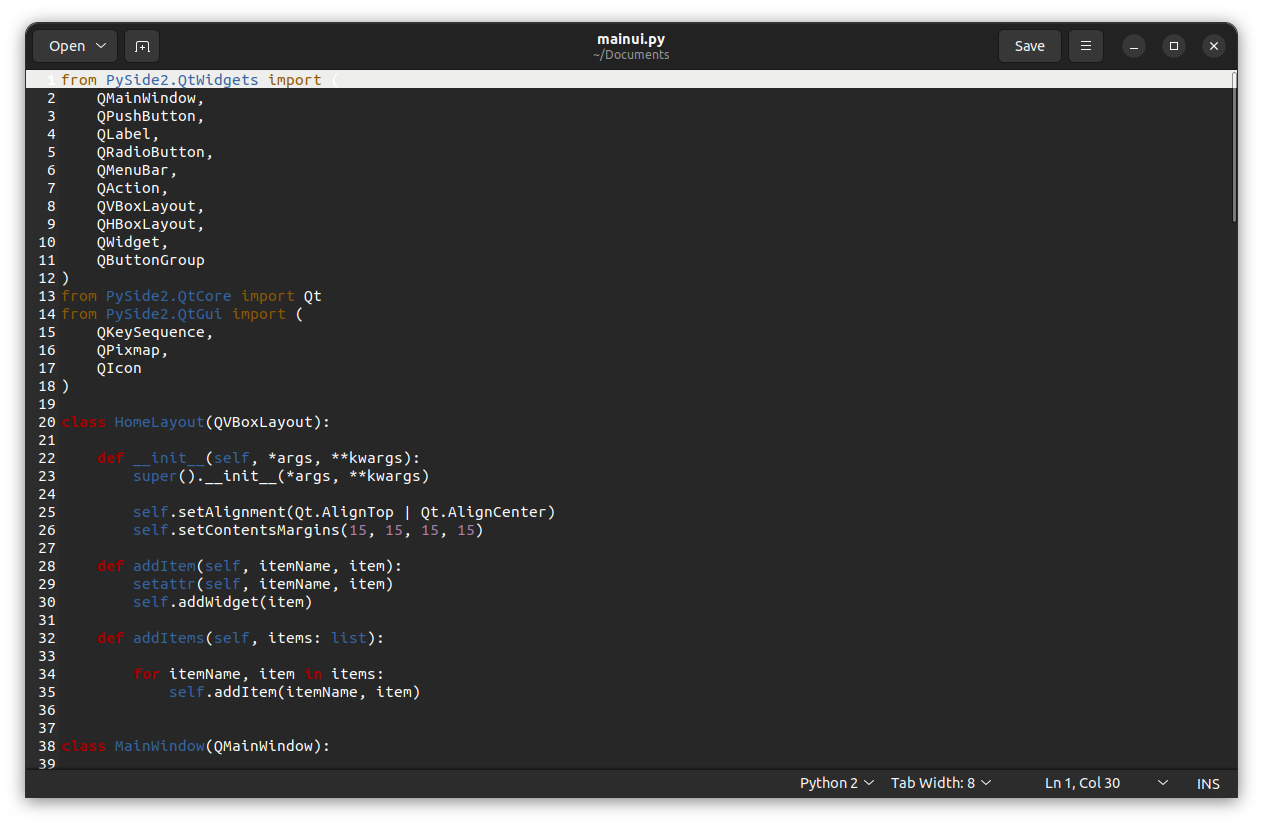The height and width of the screenshot is (826, 1263).
Task: Open the Python 2 language selector
Action: 836,783
